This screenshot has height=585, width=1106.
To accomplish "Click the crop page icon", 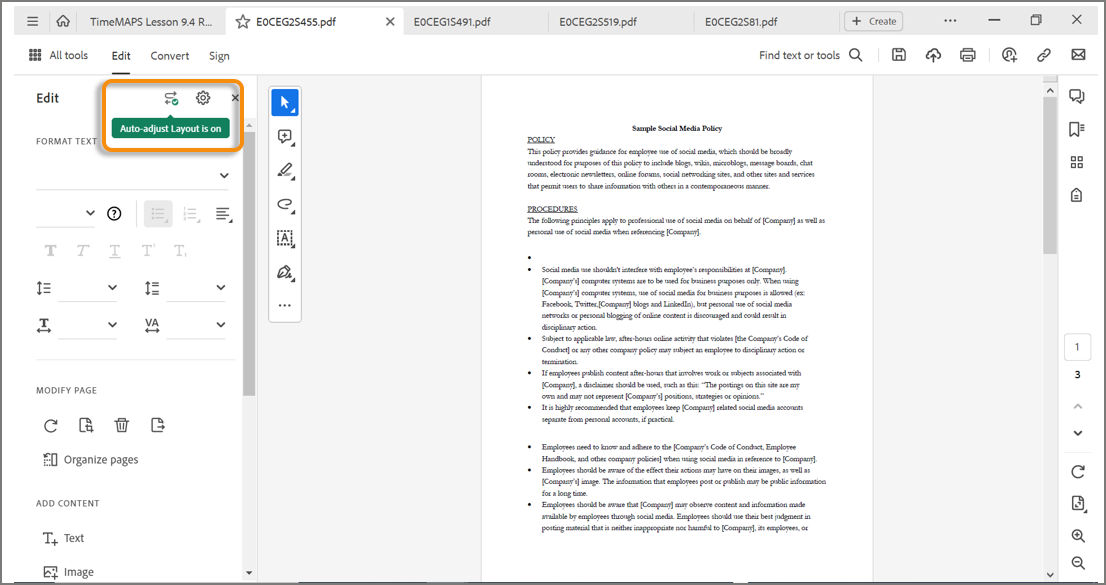I will 86,426.
